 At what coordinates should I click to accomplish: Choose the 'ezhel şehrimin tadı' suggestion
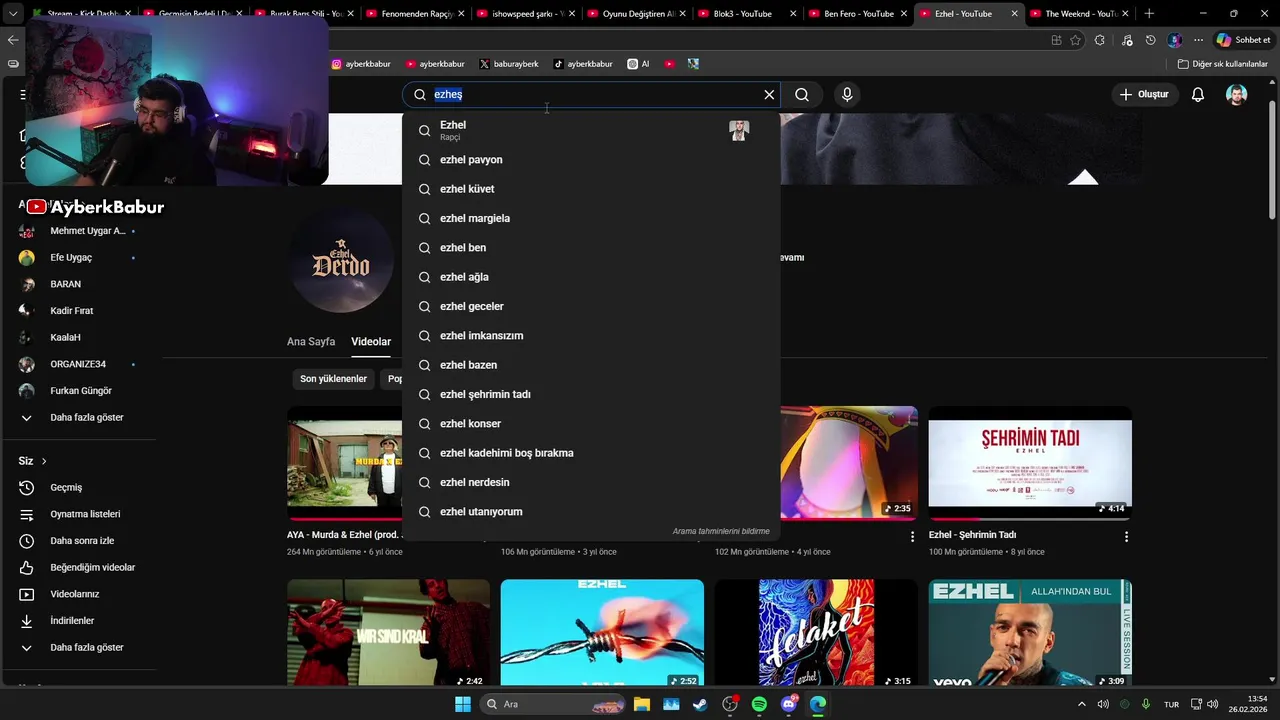(590, 394)
